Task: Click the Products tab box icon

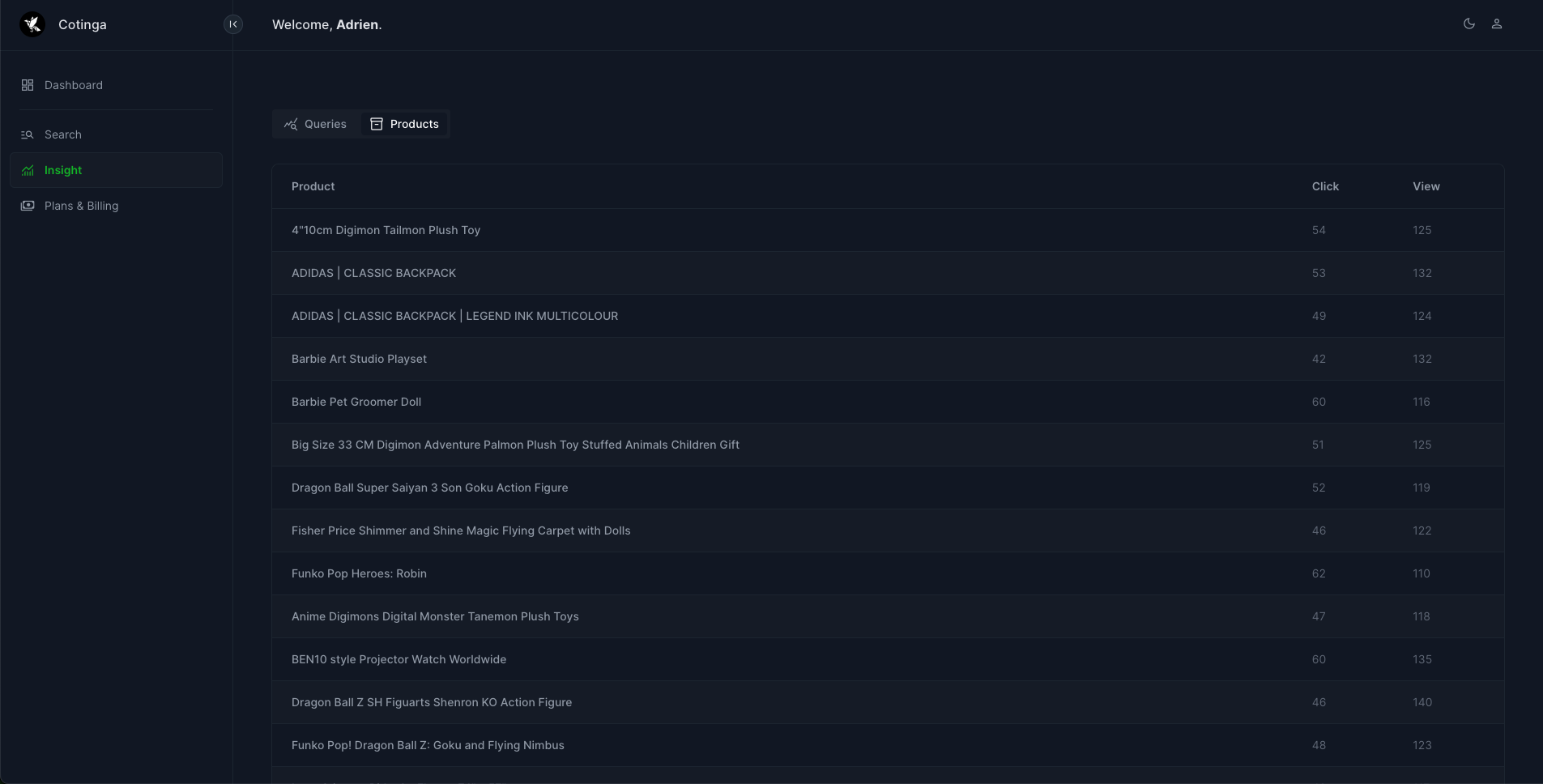Action: coord(377,124)
